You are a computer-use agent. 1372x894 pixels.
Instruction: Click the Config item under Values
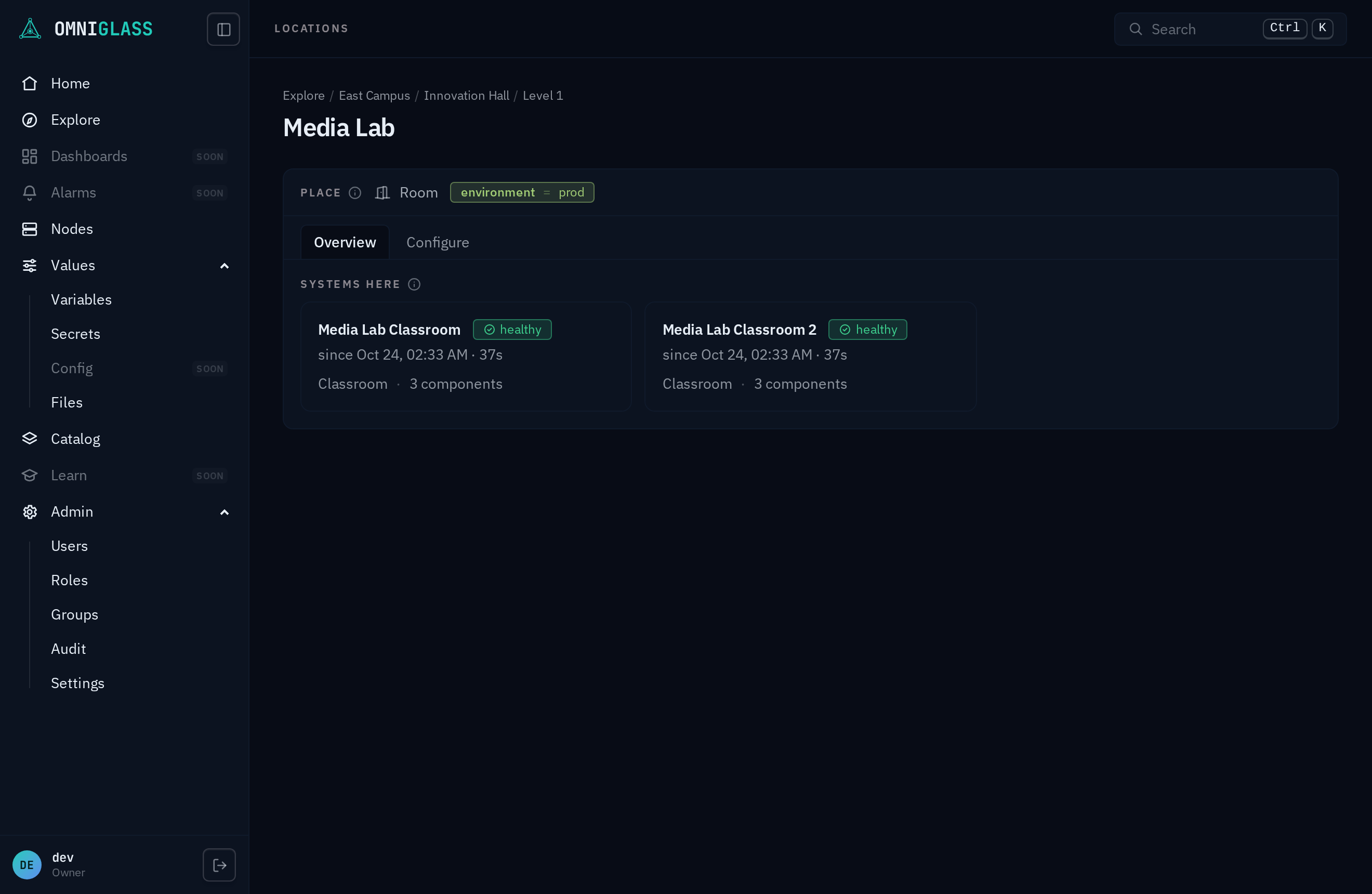click(x=72, y=369)
